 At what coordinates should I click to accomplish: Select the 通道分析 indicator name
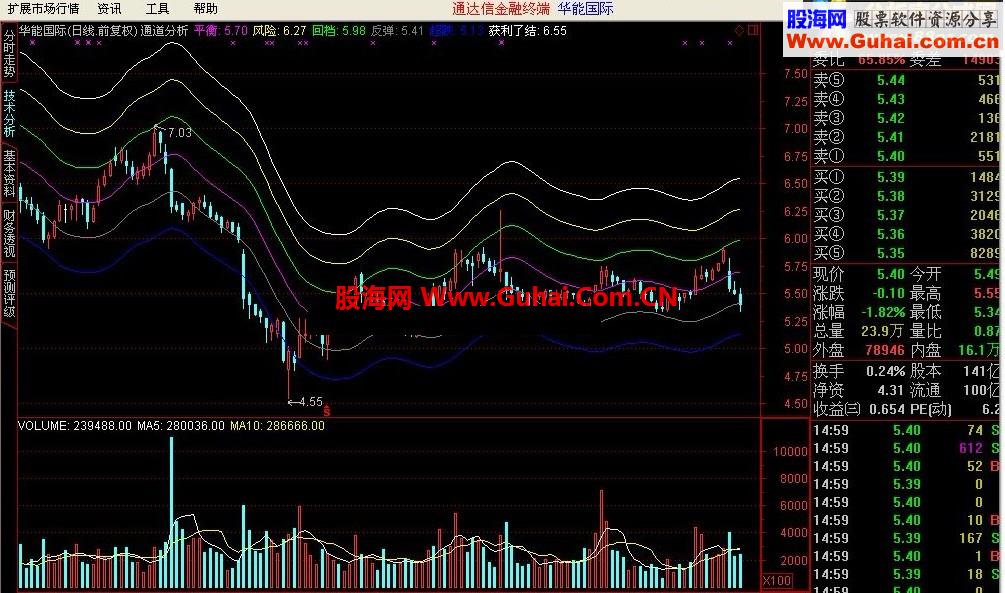[x=164, y=30]
